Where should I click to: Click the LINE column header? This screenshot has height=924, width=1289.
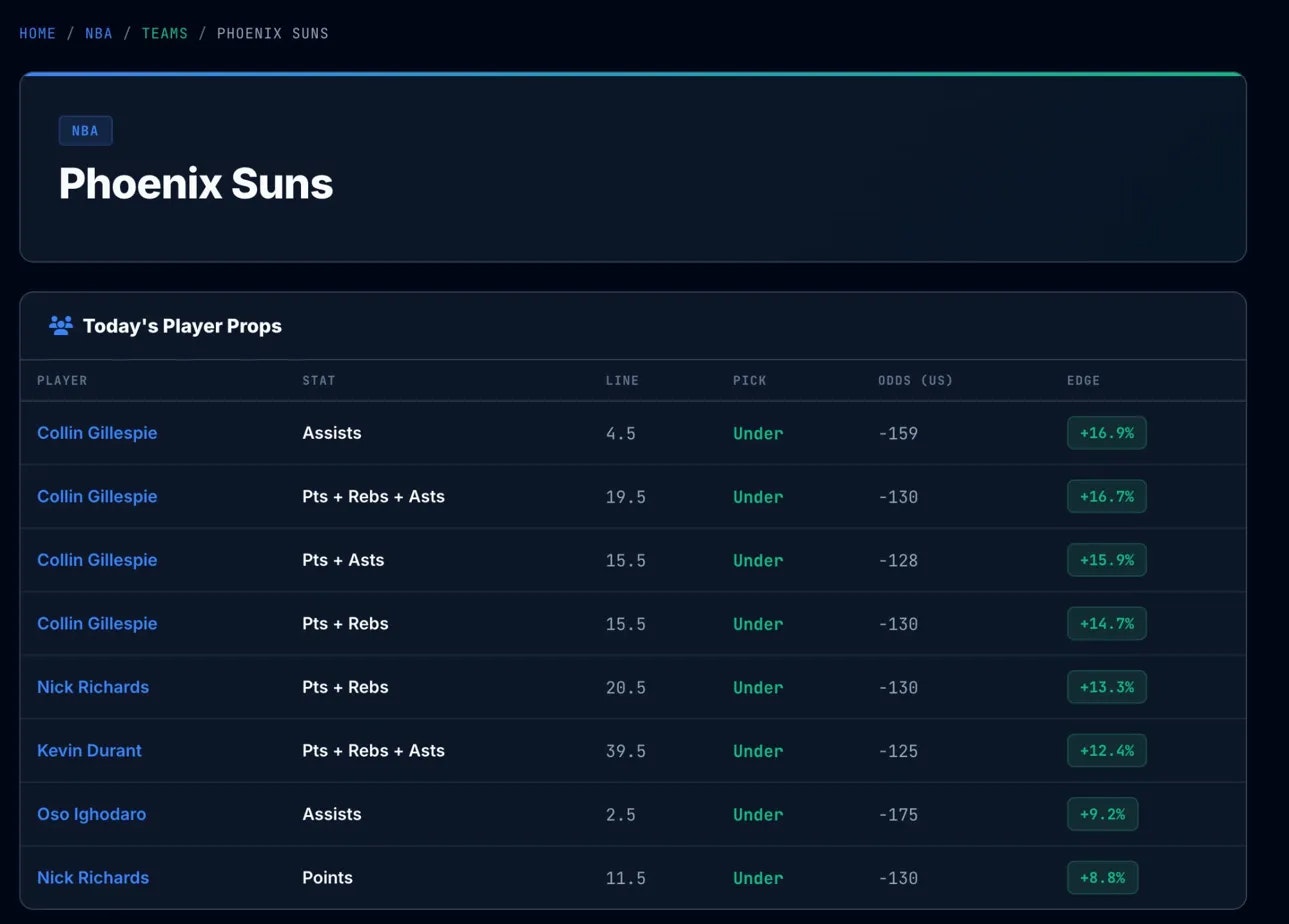tap(622, 380)
